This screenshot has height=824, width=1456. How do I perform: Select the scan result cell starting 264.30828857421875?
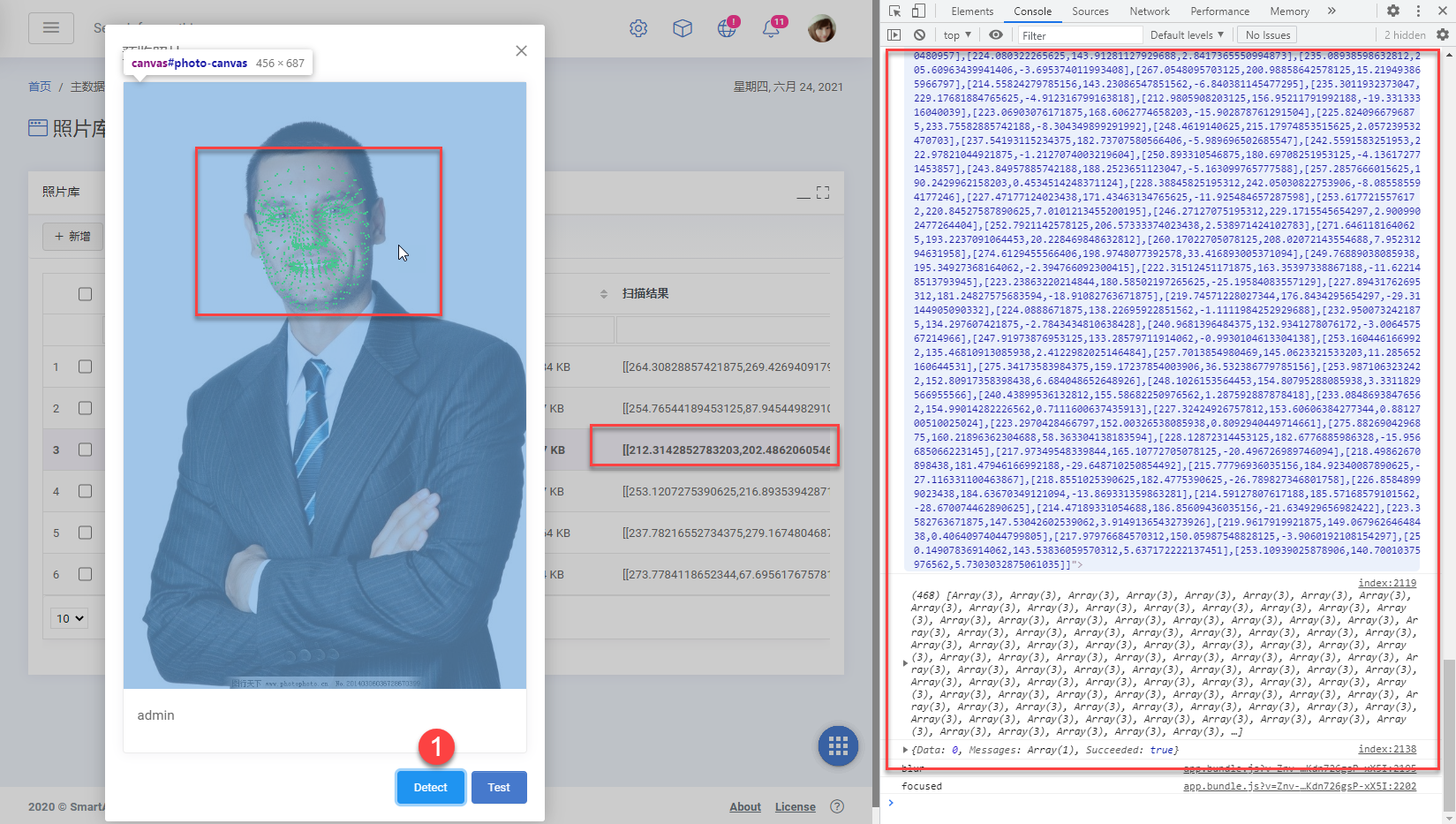click(x=726, y=367)
